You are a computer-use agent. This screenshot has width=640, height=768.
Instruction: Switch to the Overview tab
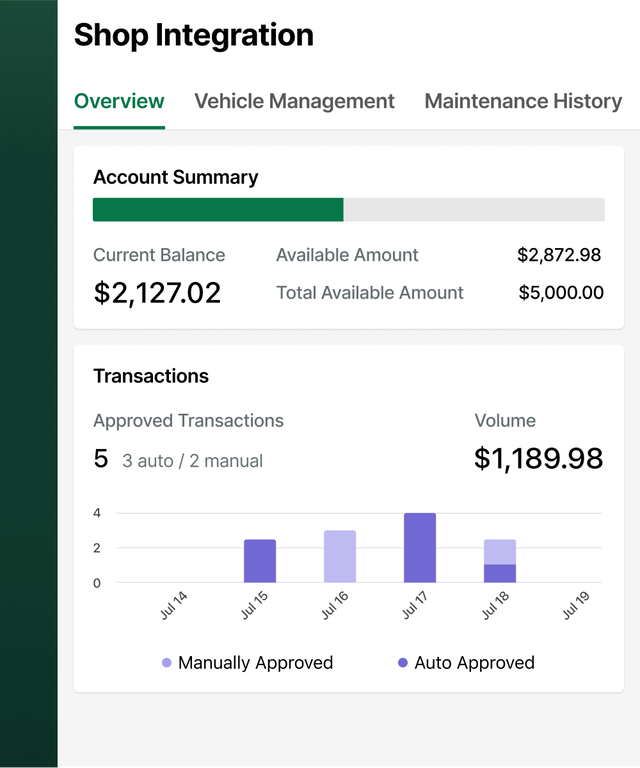click(x=119, y=101)
